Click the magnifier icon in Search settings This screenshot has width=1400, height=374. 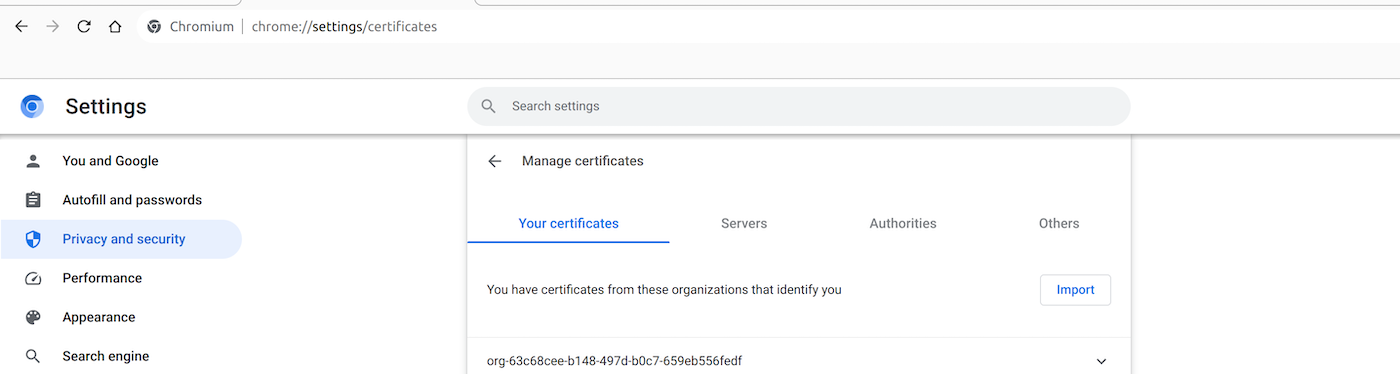click(x=489, y=106)
